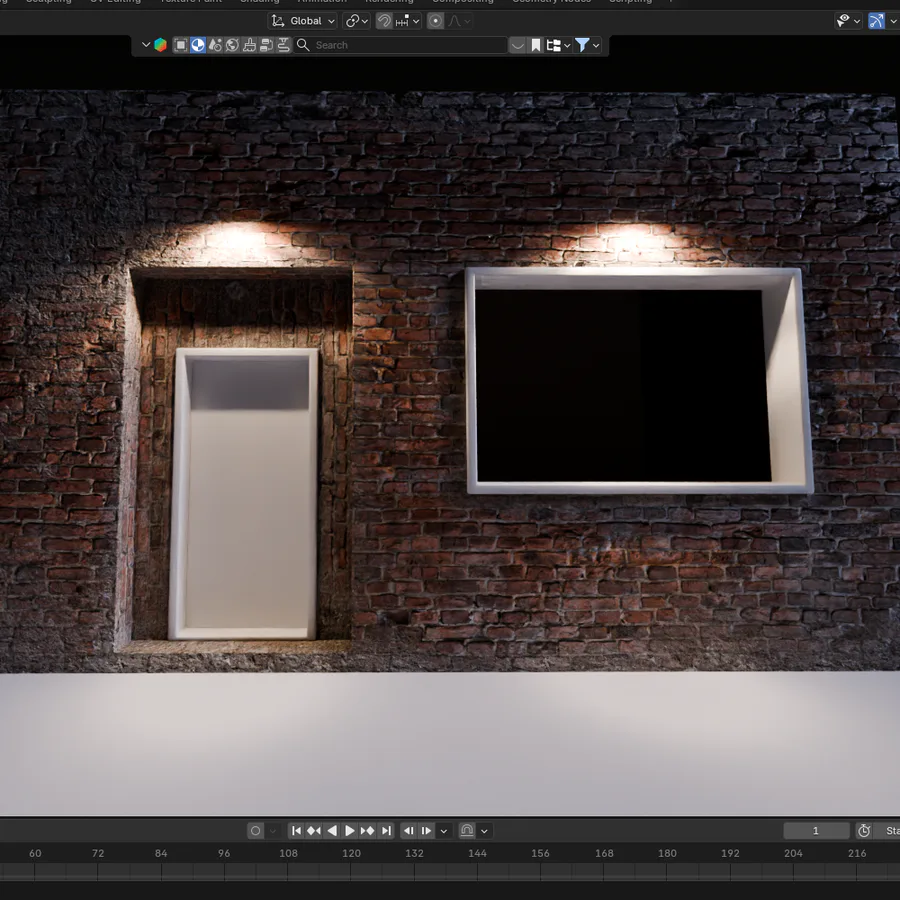This screenshot has width=900, height=900.
Task: Click the magnifying glass search icon
Action: [303, 45]
